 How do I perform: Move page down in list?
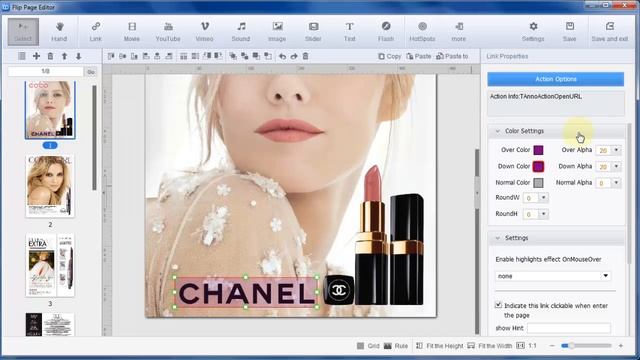78,56
